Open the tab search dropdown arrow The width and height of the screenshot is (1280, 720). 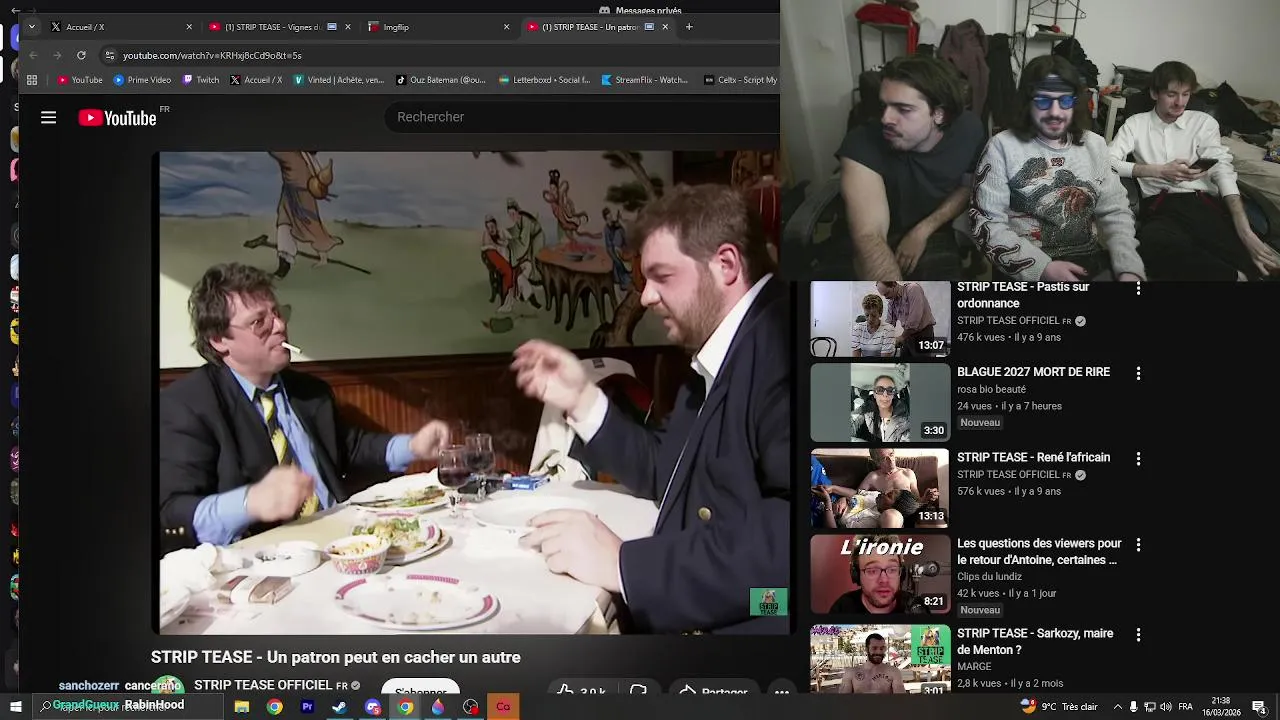pos(32,27)
